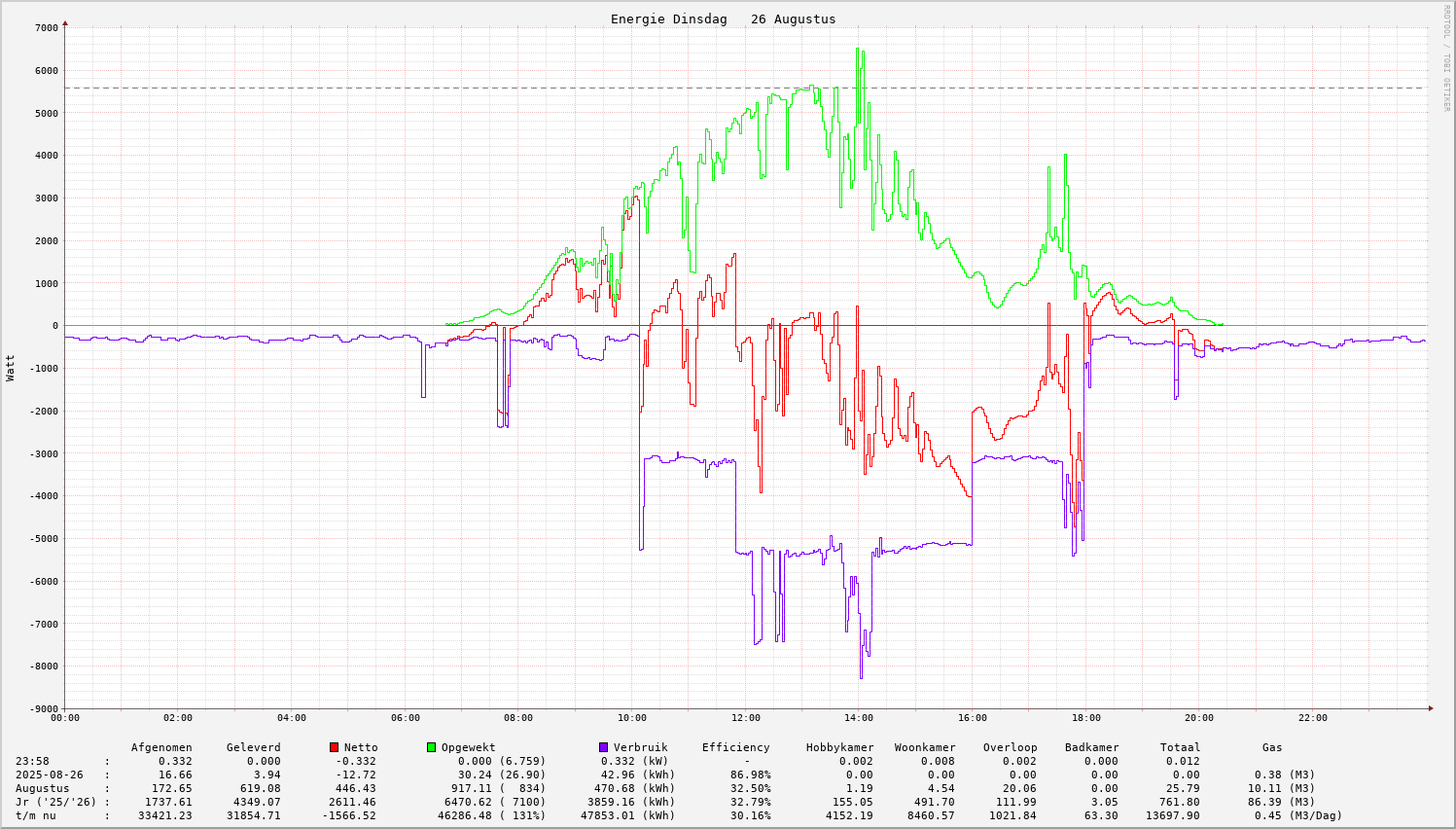Click the 12:00 time axis marker
Viewport: 1456px width, 829px height.
pyautogui.click(x=745, y=718)
